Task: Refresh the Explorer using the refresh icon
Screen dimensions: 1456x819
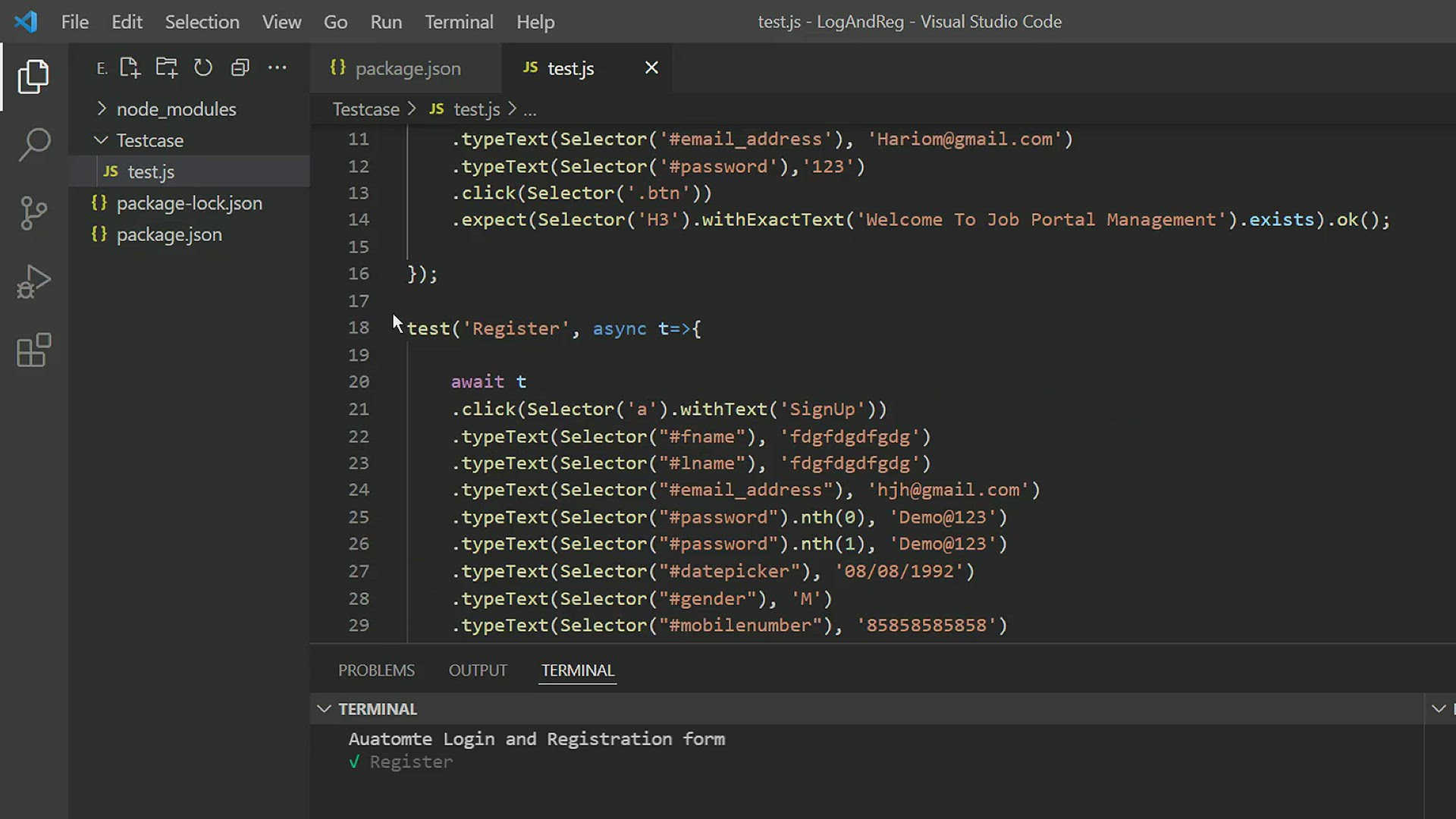Action: [202, 67]
